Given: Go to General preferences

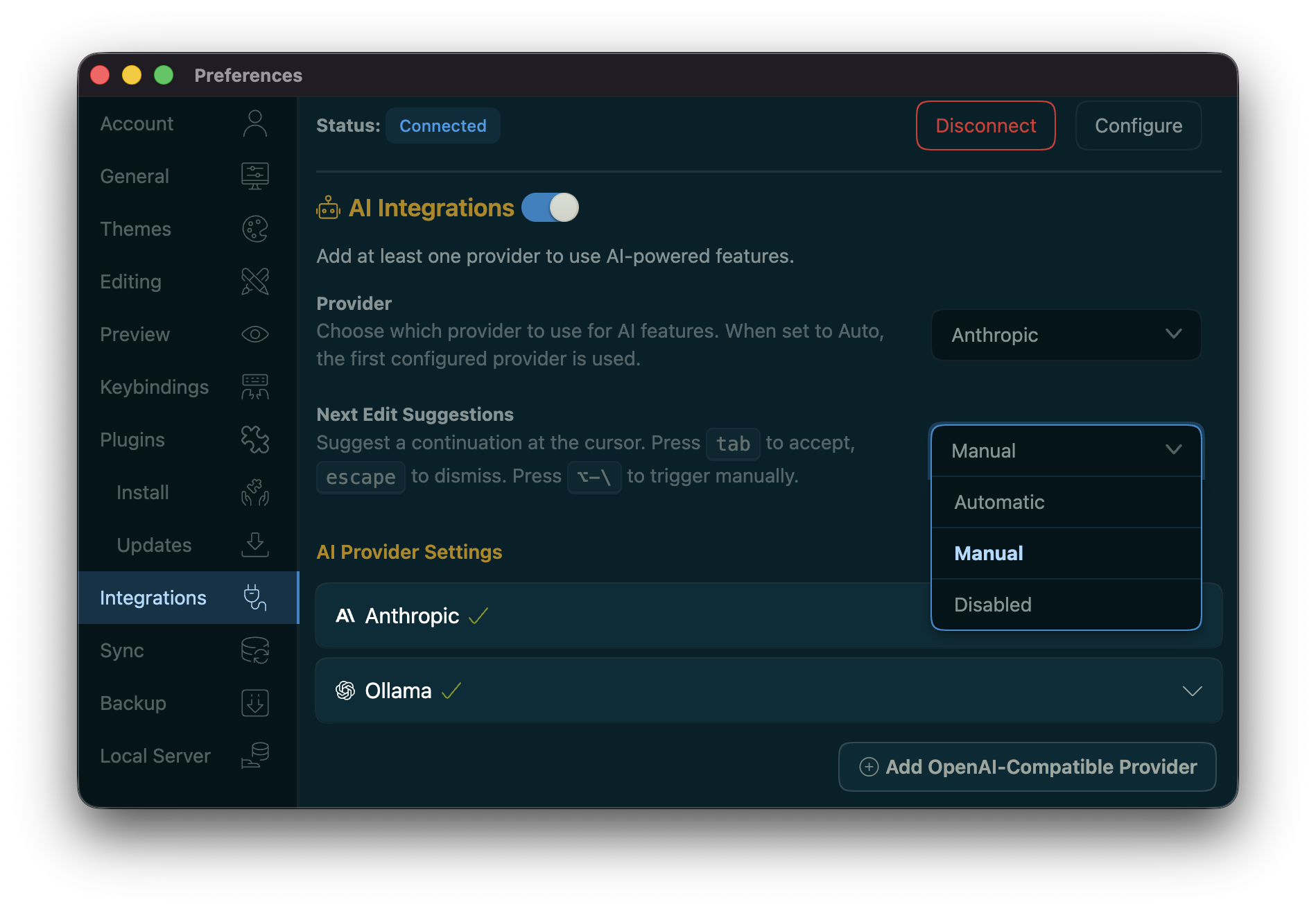Looking at the screenshot, I should 188,176.
